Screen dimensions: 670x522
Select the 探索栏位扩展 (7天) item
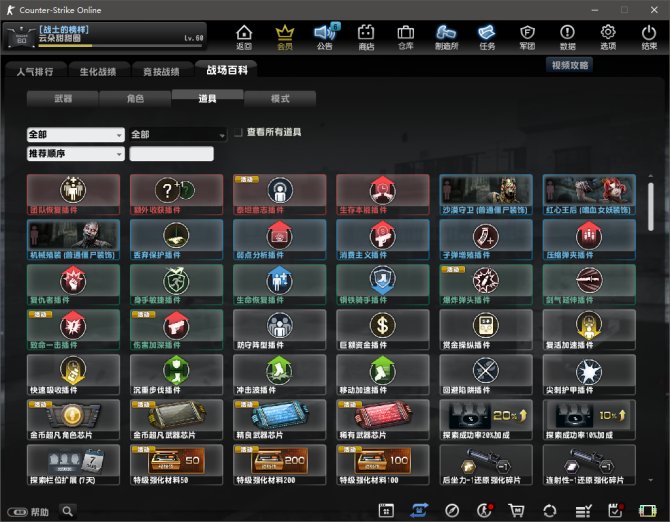point(73,465)
